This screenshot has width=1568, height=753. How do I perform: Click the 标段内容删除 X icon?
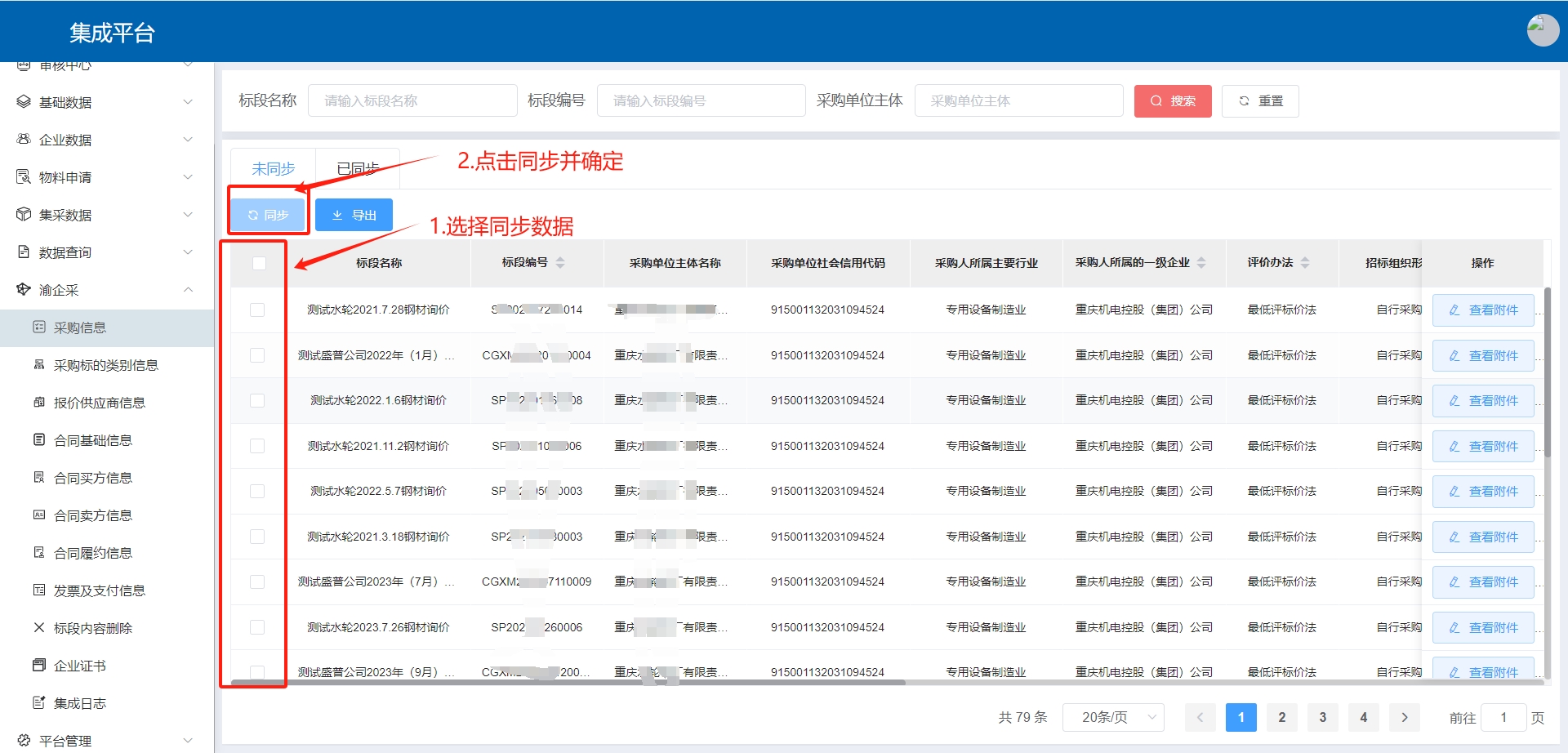[38, 628]
